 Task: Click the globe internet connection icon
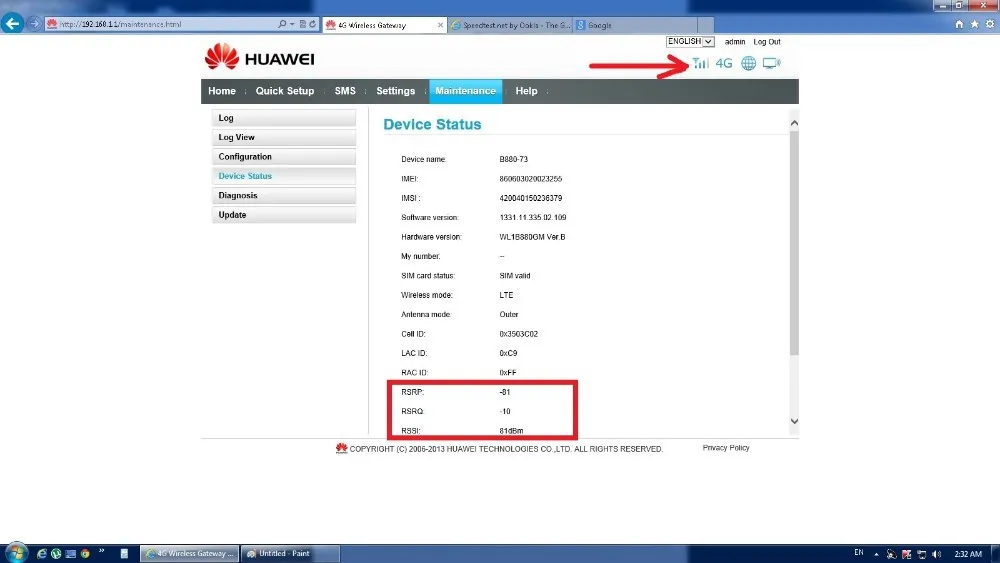click(748, 63)
